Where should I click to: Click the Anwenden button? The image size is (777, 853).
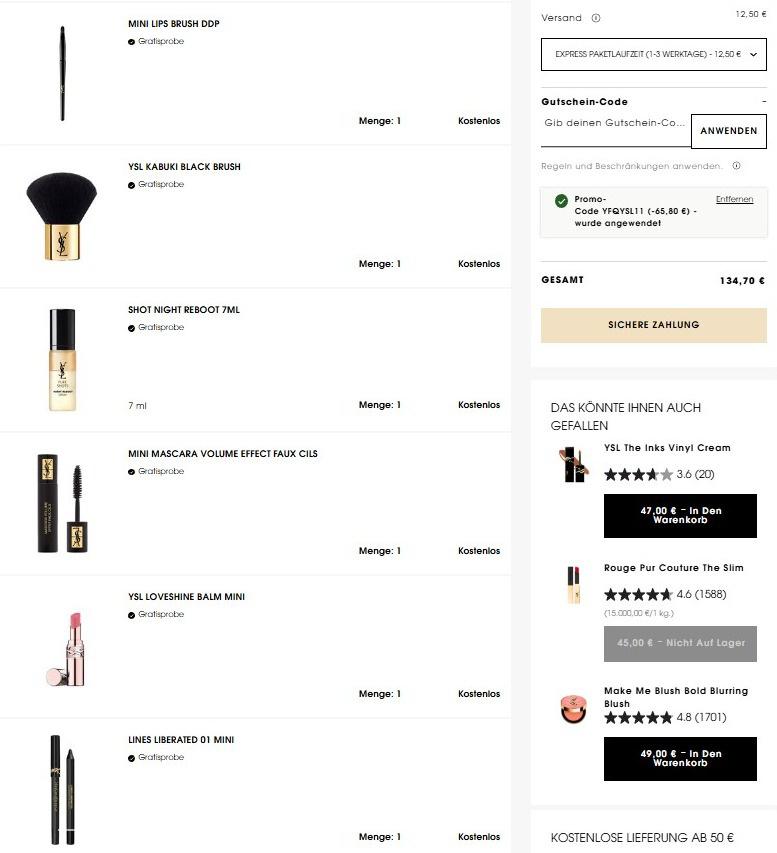[x=729, y=131]
